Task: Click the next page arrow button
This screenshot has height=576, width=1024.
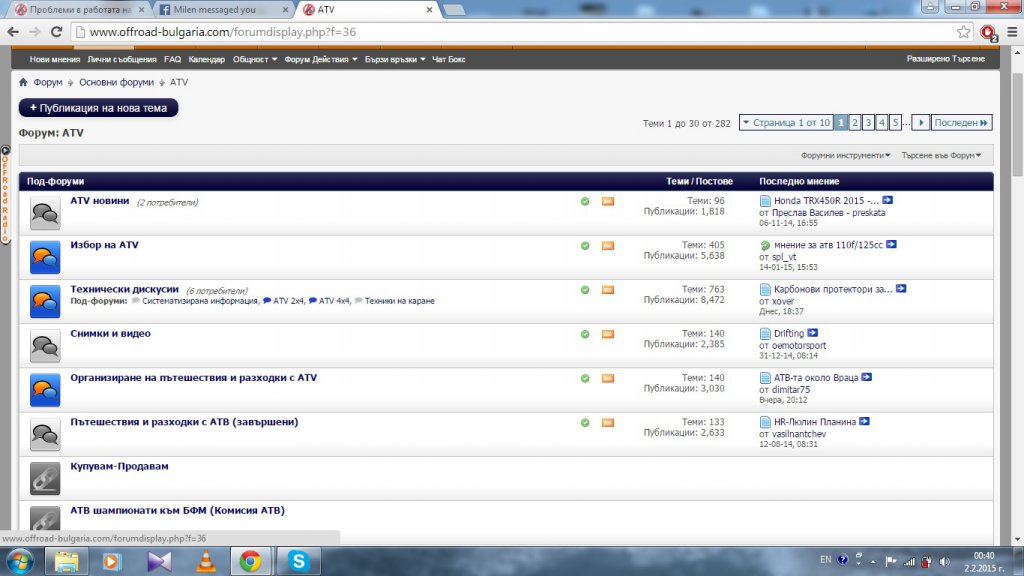Action: 920,123
